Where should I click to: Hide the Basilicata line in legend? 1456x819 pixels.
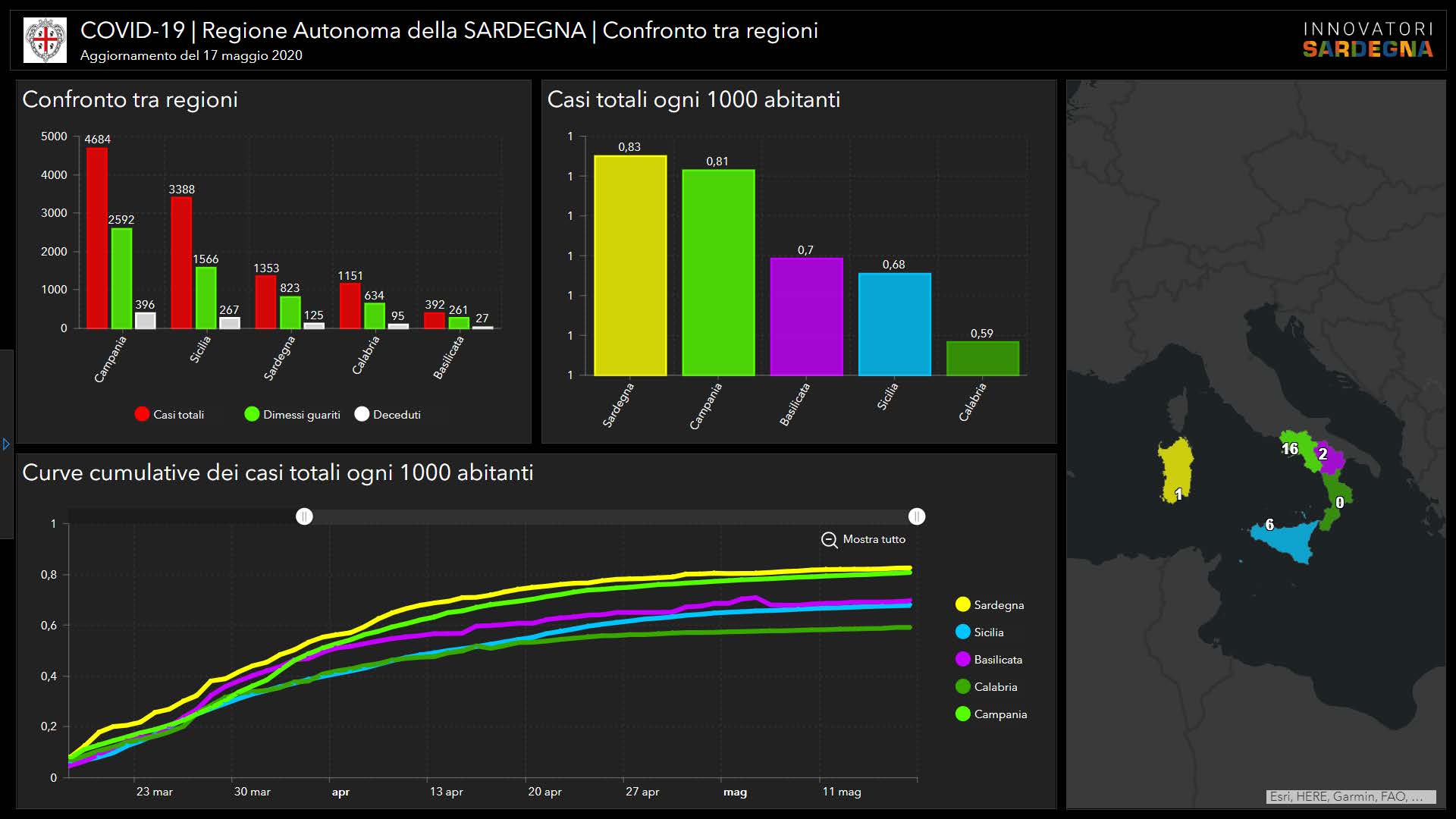[x=963, y=659]
